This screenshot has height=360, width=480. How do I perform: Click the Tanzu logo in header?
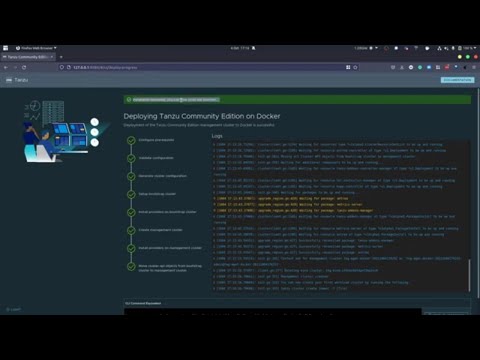pyautogui.click(x=9, y=80)
